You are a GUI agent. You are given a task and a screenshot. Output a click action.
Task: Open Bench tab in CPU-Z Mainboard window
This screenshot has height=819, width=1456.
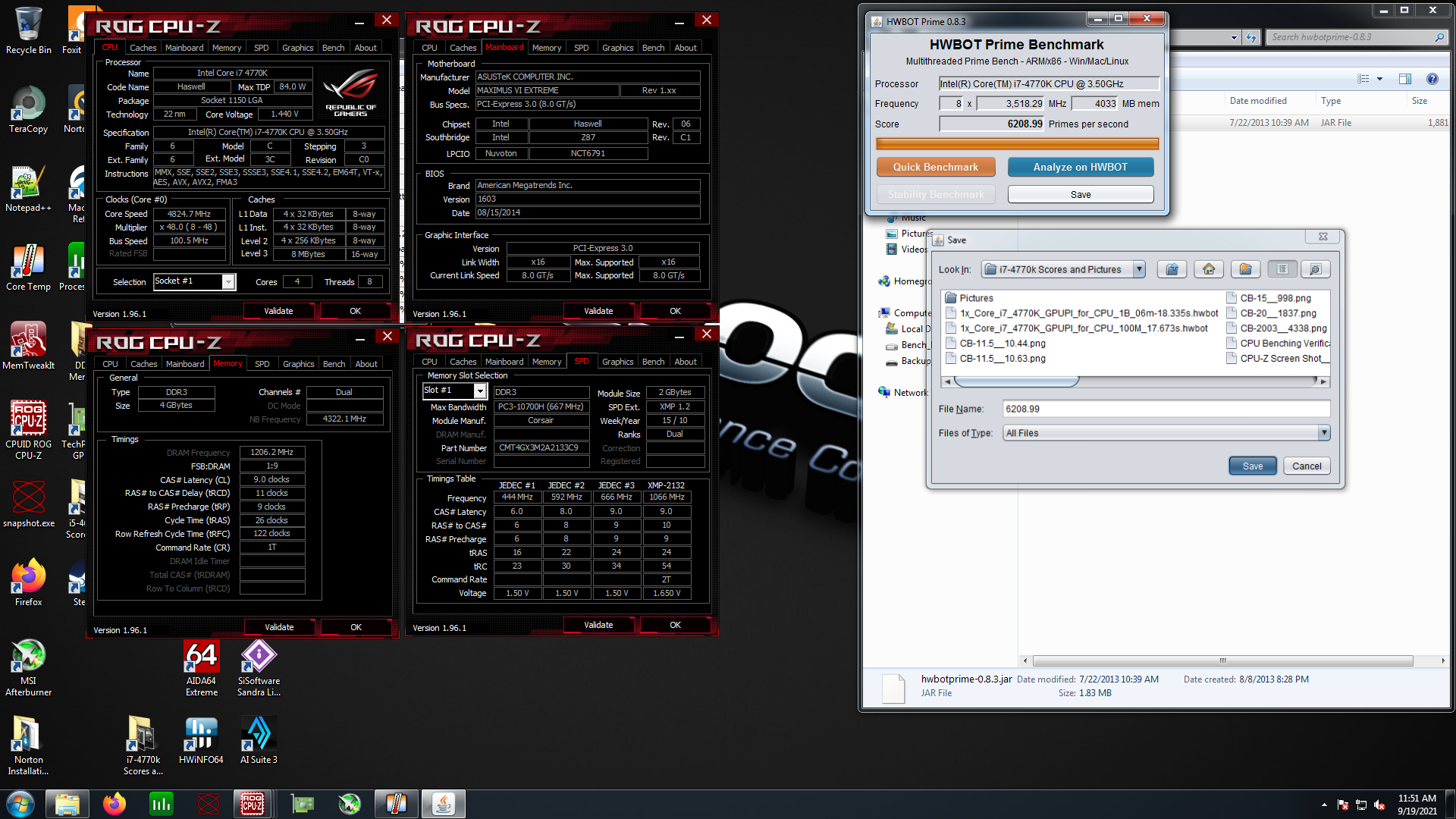click(x=653, y=48)
